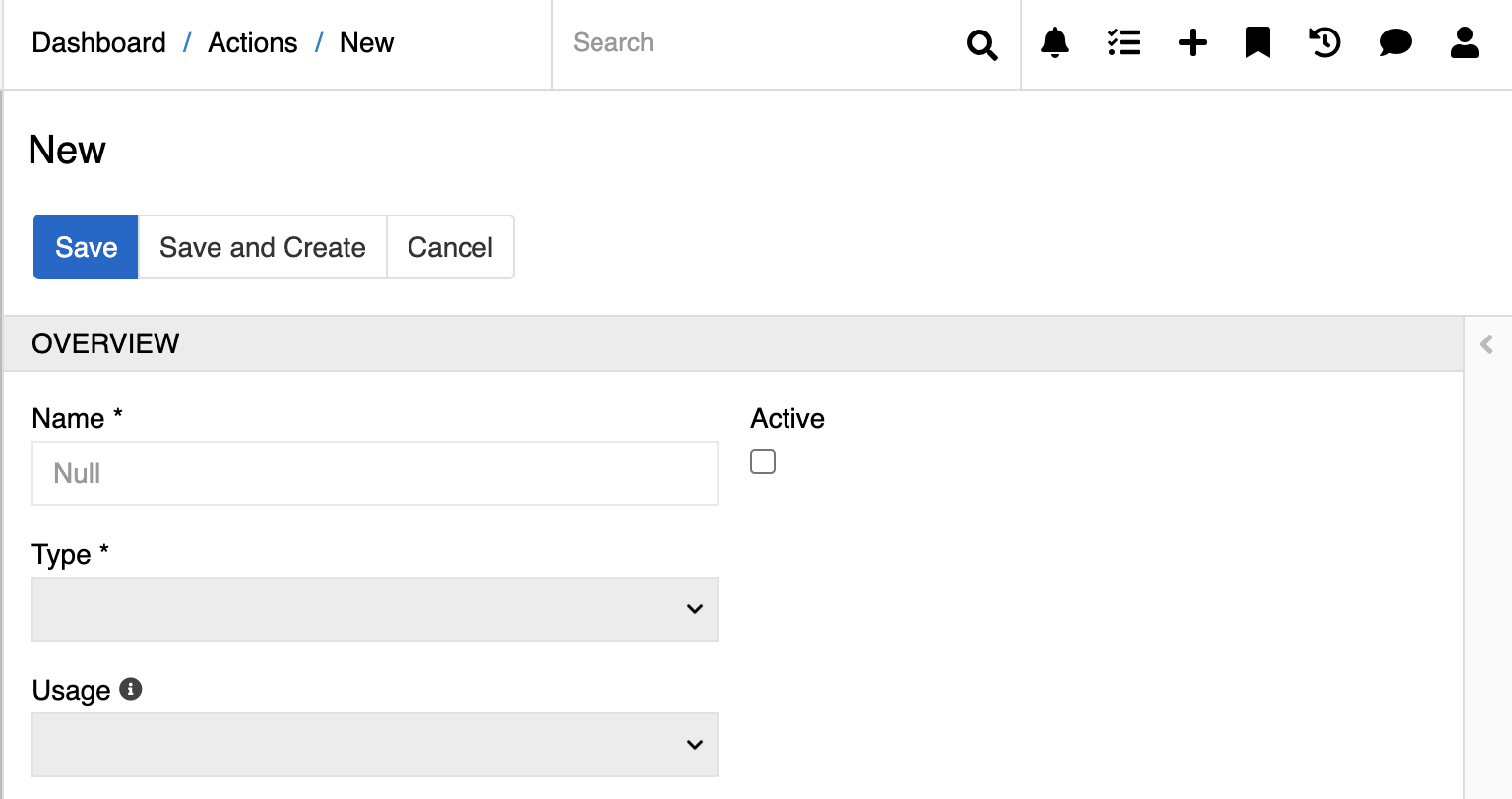
Task: Open the chat messages icon
Action: coord(1395,43)
